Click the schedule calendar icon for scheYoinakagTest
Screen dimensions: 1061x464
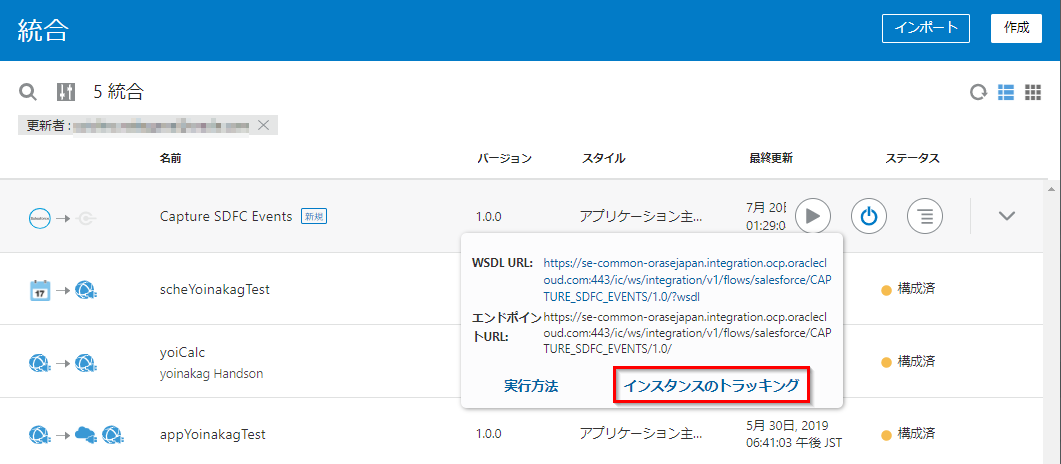(x=40, y=290)
